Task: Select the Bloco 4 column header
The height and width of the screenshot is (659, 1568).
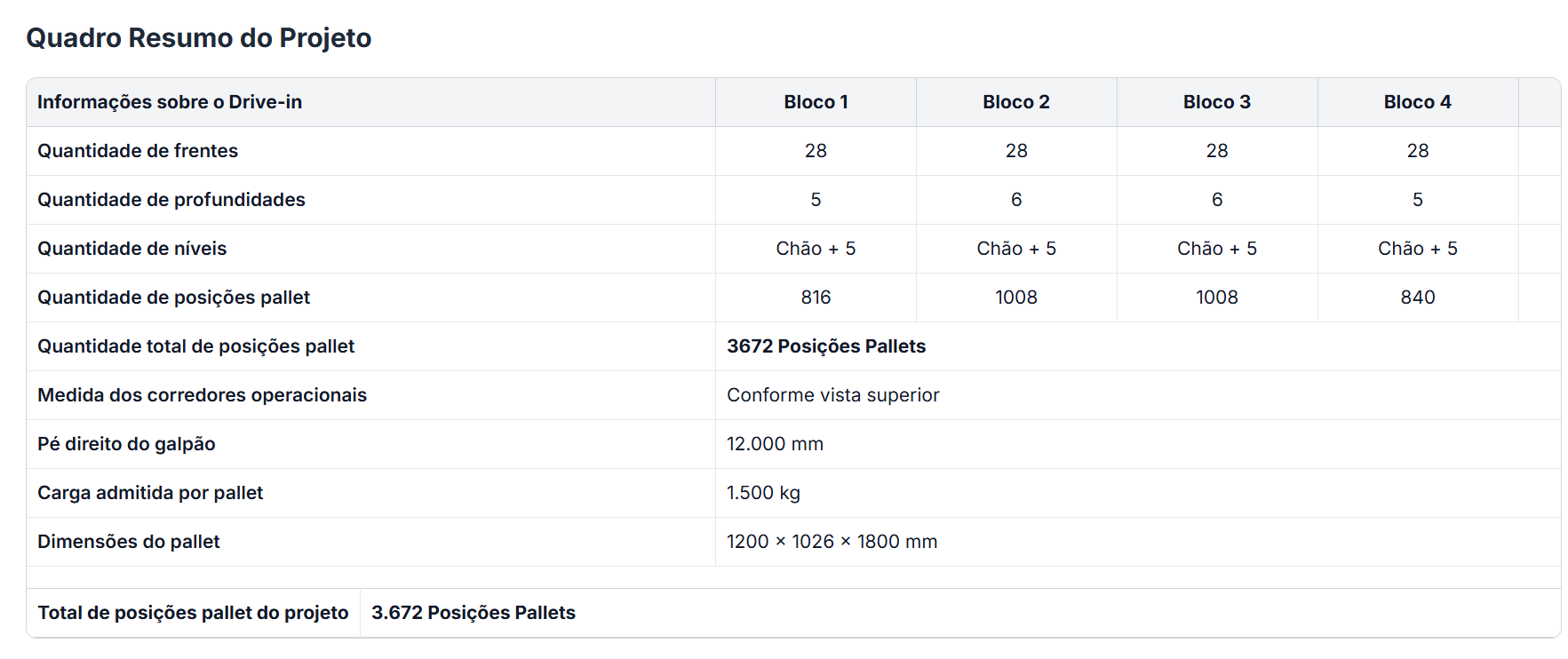Action: pos(1417,102)
